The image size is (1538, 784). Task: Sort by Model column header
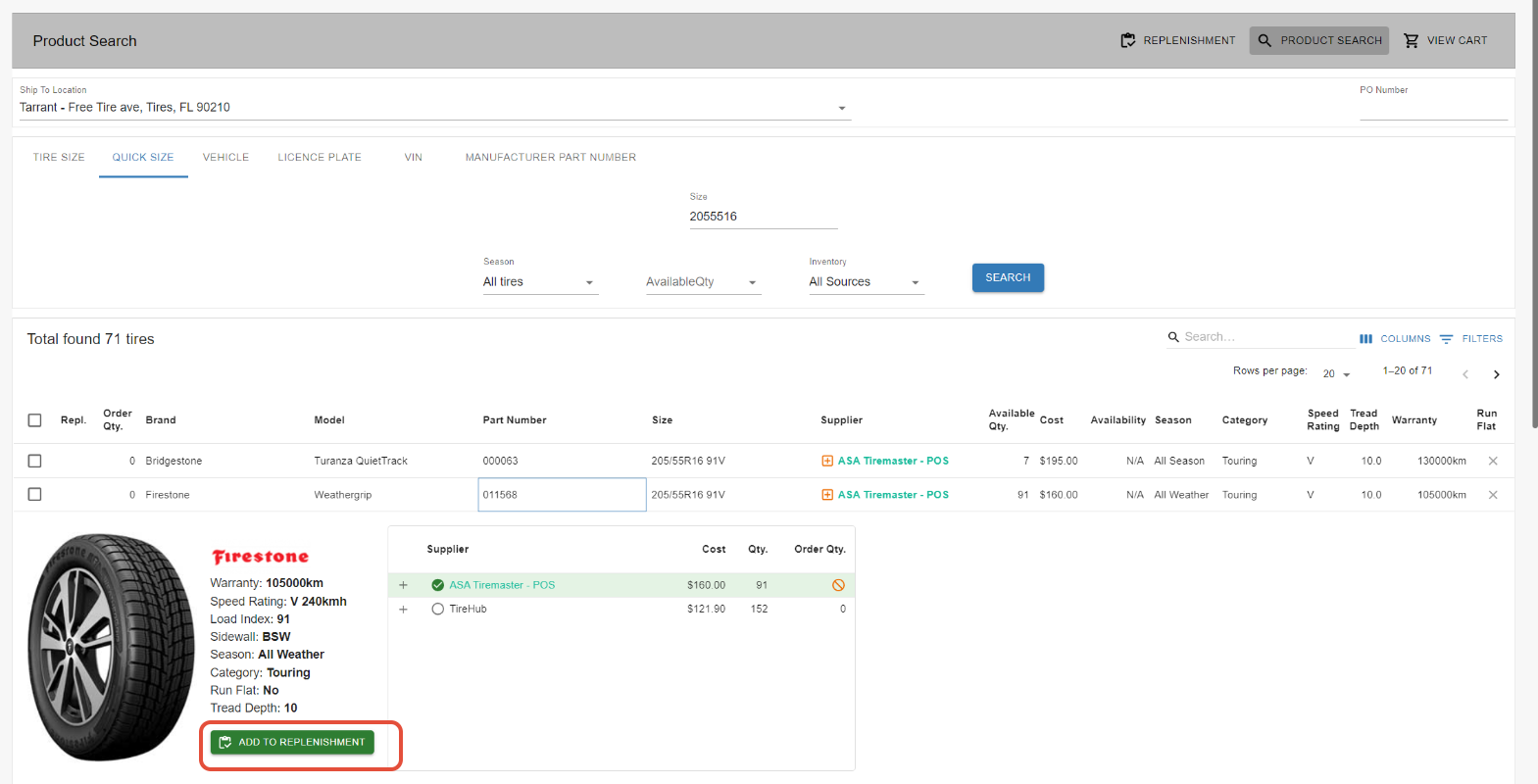tap(329, 420)
